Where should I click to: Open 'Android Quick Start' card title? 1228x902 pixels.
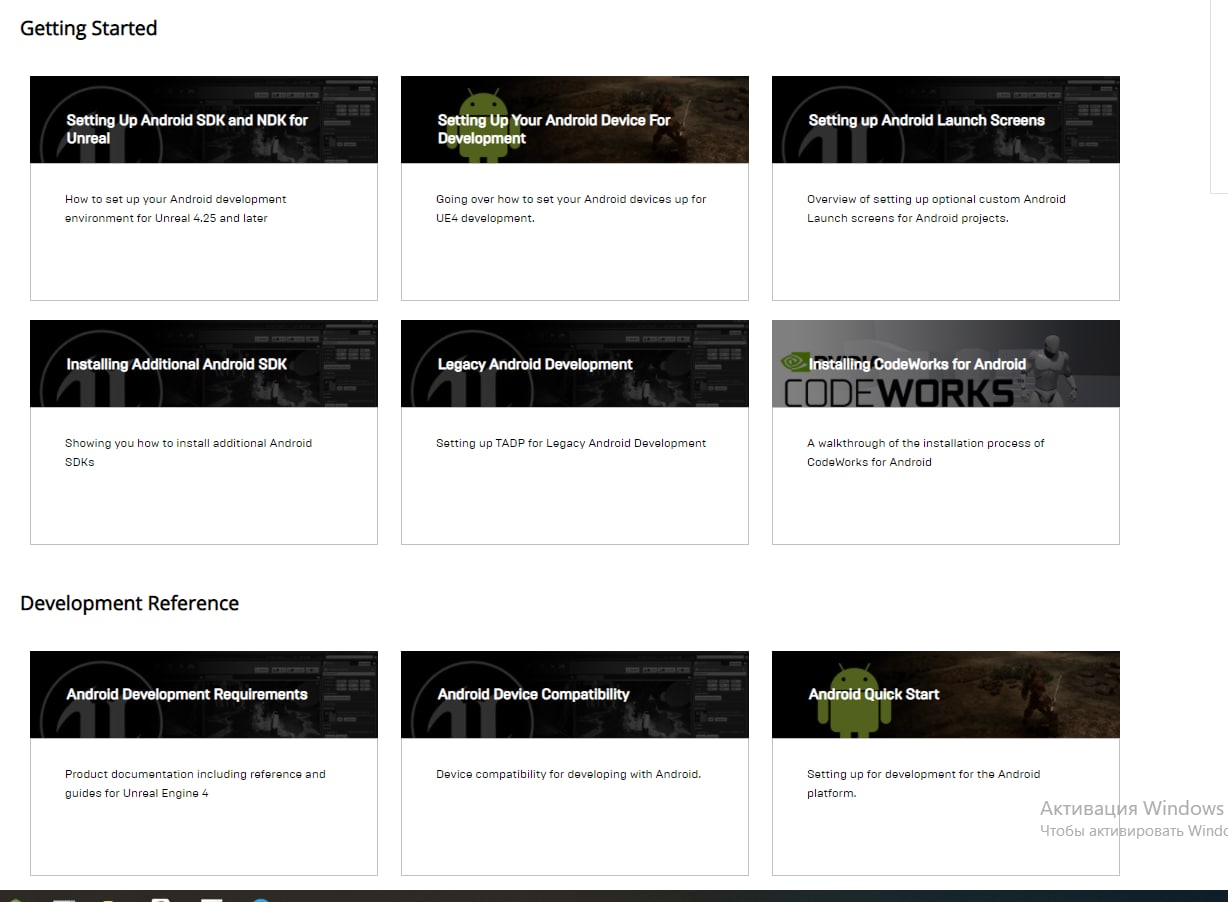pyautogui.click(x=874, y=694)
